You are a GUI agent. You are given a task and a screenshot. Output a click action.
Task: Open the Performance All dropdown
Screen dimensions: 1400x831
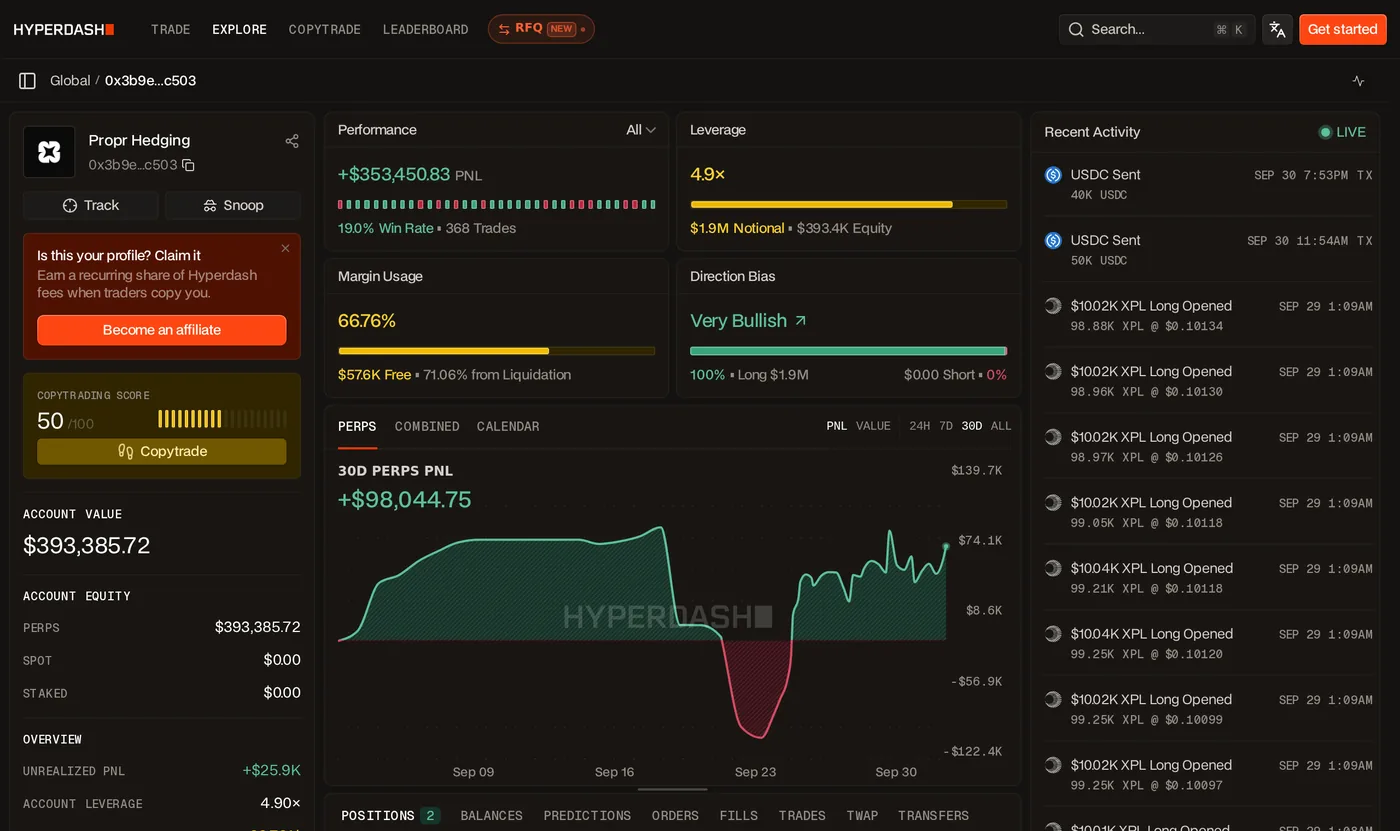pyautogui.click(x=641, y=130)
